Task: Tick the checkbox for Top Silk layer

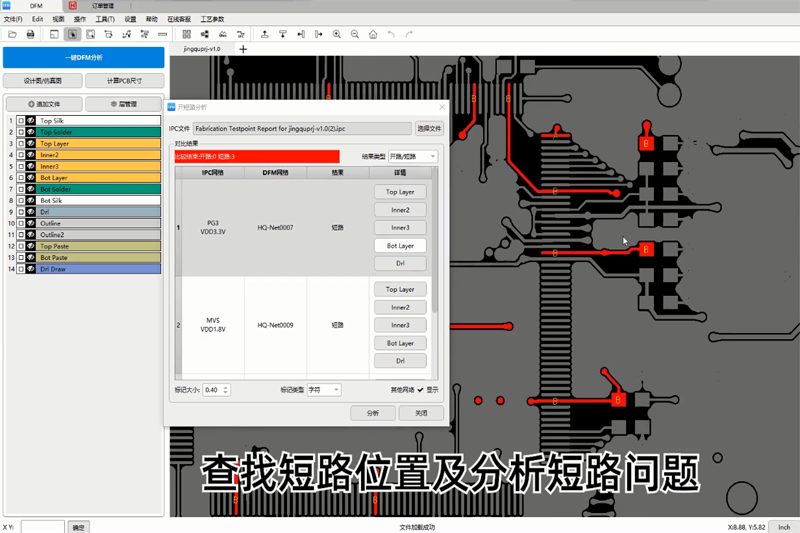Action: click(20, 121)
